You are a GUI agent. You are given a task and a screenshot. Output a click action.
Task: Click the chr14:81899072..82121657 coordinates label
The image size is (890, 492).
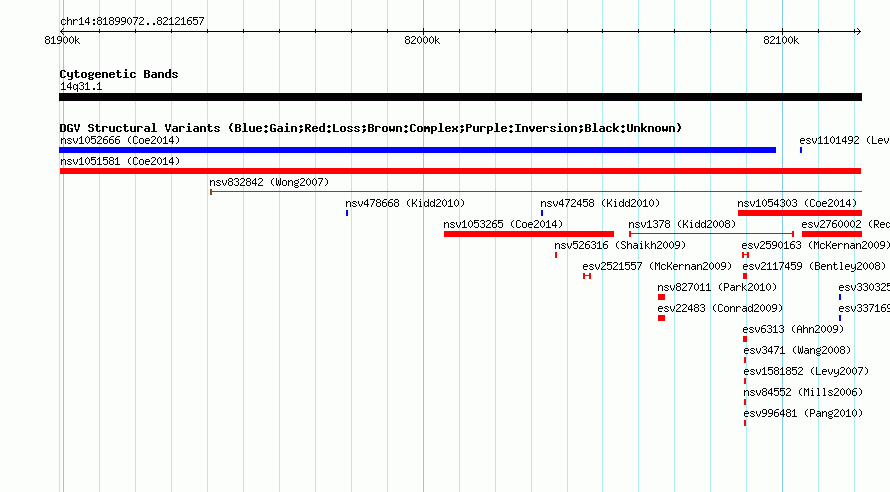click(x=132, y=21)
